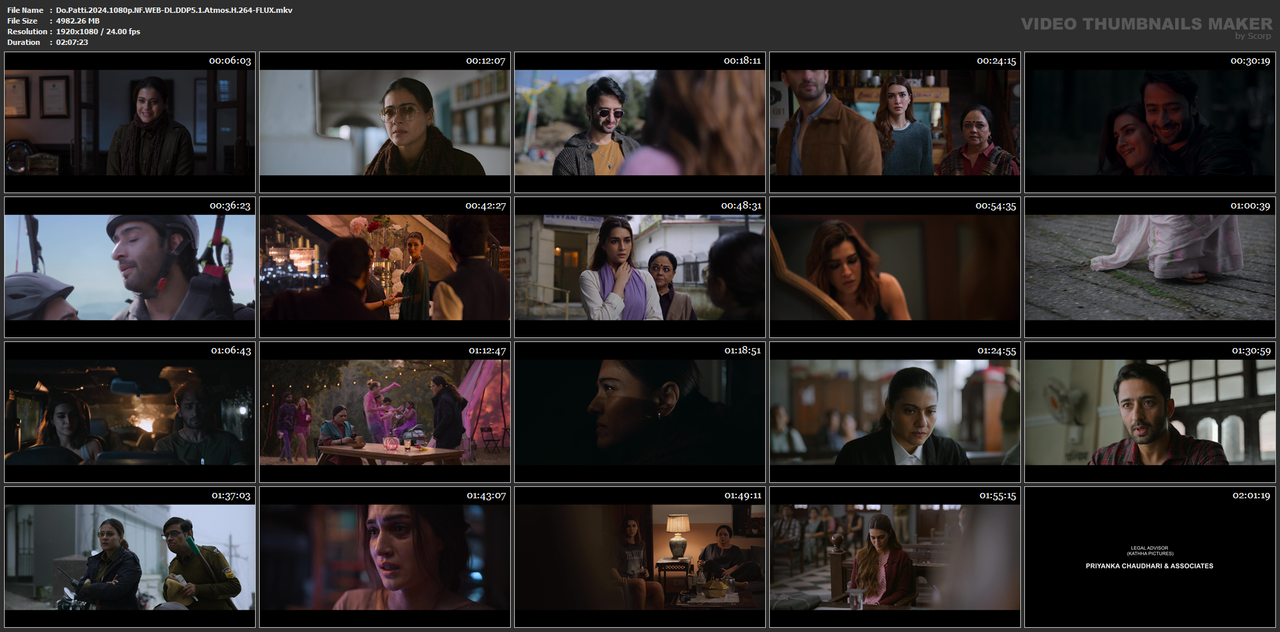1280x632 pixels.
Task: Select the thumbnail timestamped 00:30:19
Action: (1150, 122)
